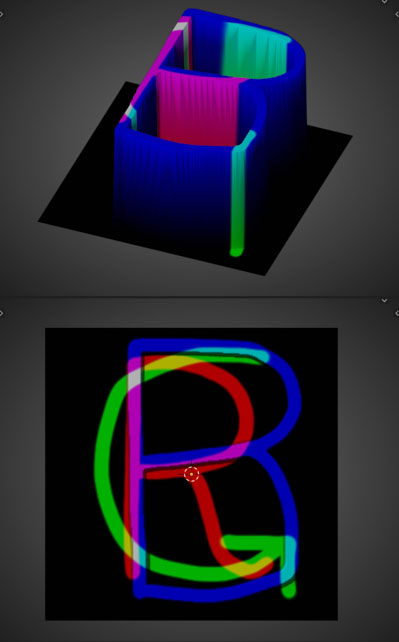Click the divider between the two viewports
Image resolution: width=399 pixels, height=642 pixels.
(x=199, y=296)
